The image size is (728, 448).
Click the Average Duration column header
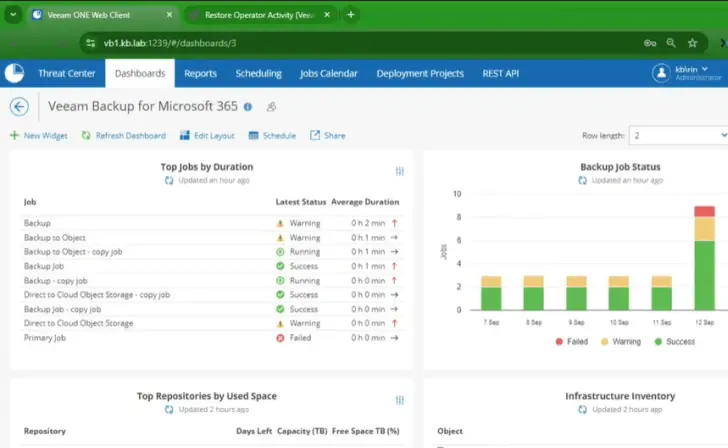(x=365, y=202)
